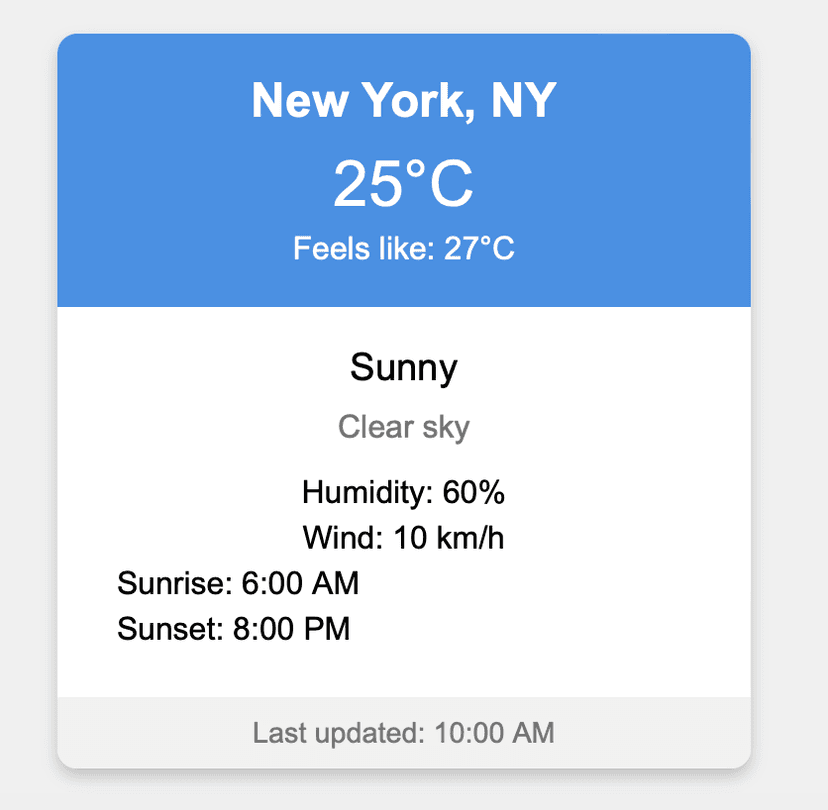Image resolution: width=828 pixels, height=810 pixels.
Task: Select the 10:00 AM update time
Action: [494, 733]
